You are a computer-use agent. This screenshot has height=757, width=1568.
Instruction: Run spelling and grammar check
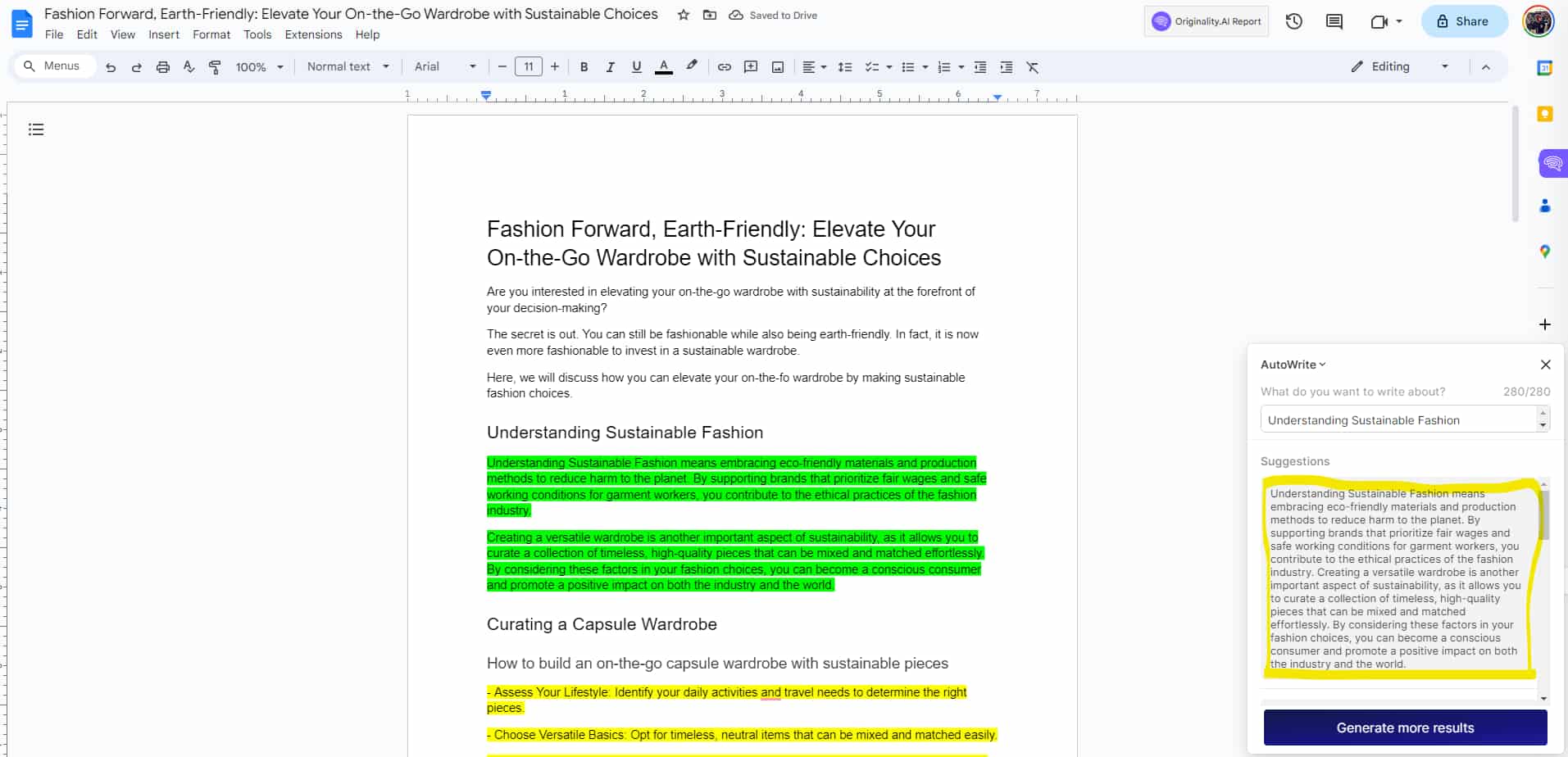(188, 66)
